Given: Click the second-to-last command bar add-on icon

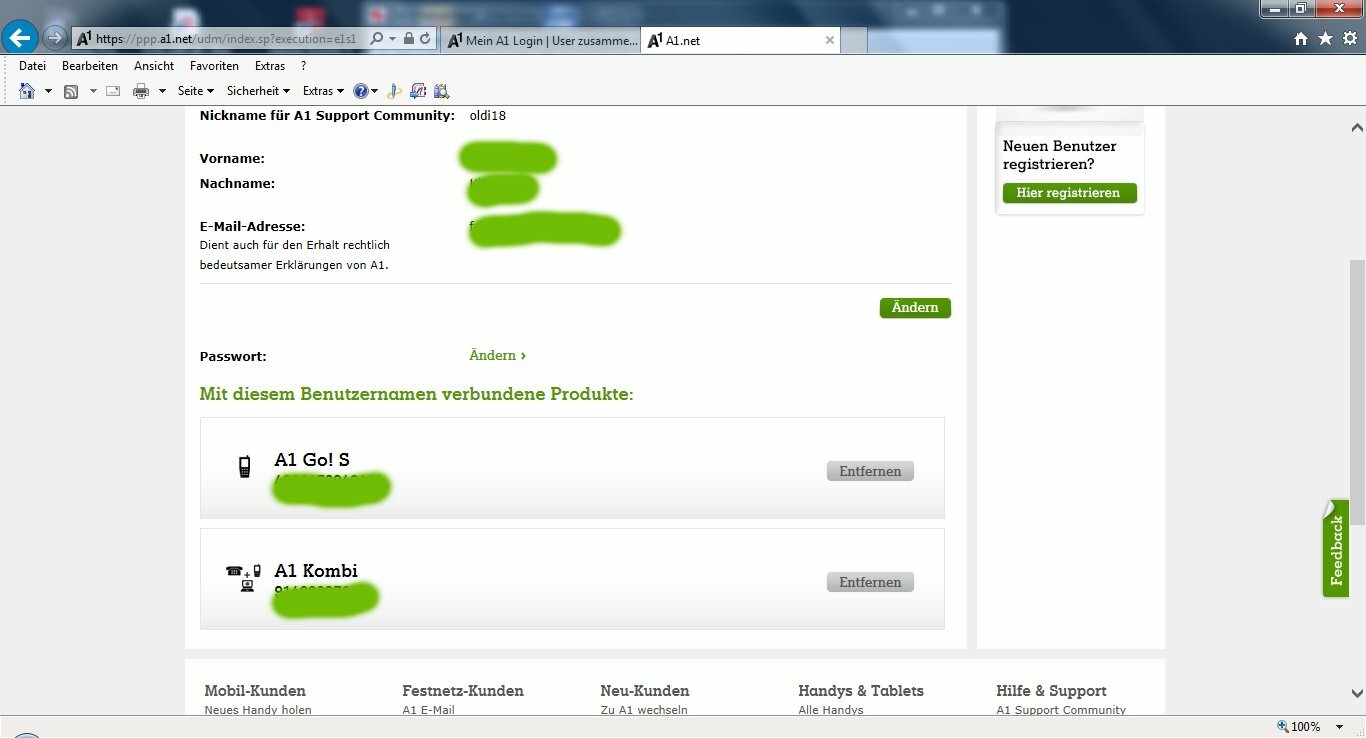Looking at the screenshot, I should point(418,91).
